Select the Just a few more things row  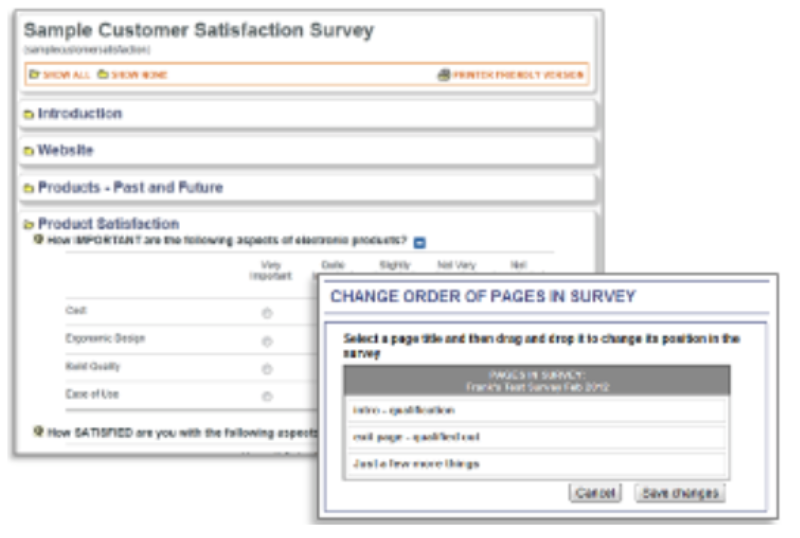click(537, 464)
